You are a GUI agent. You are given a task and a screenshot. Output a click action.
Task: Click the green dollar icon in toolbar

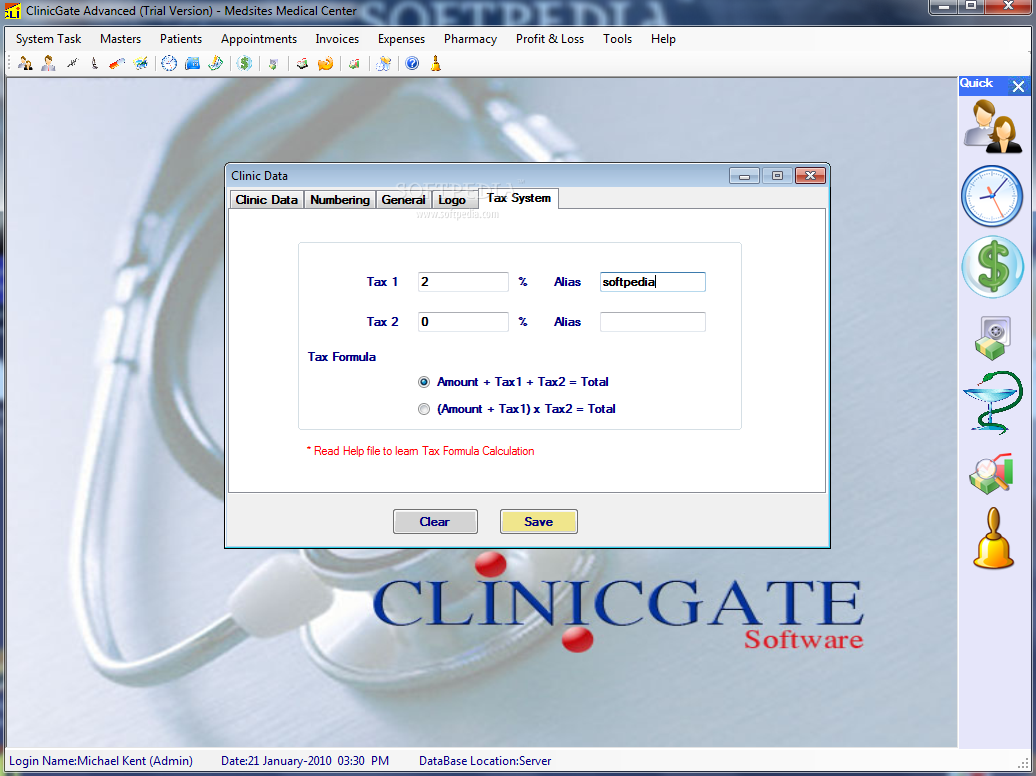[x=244, y=63]
